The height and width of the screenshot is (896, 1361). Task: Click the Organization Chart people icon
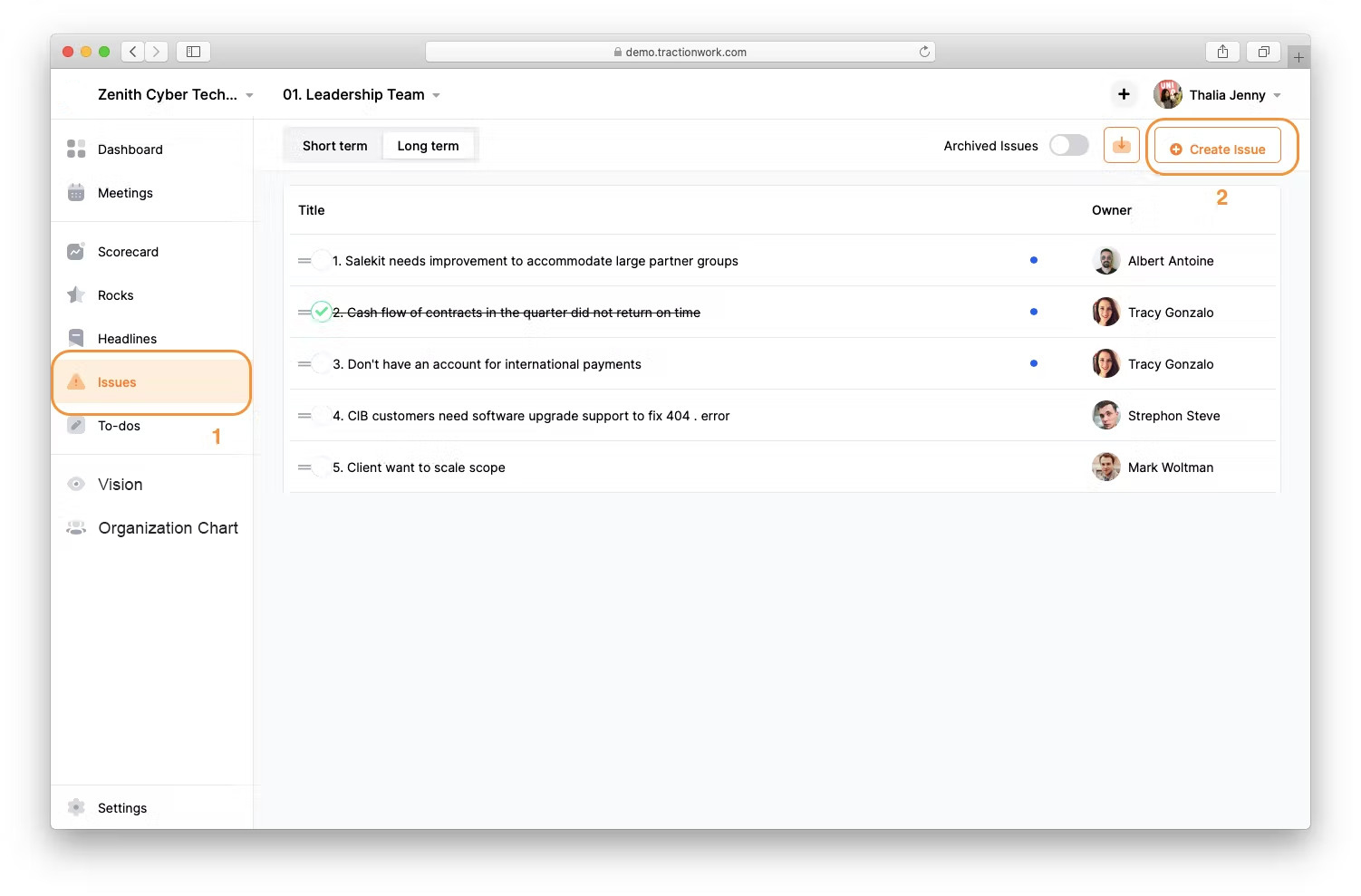click(x=76, y=527)
